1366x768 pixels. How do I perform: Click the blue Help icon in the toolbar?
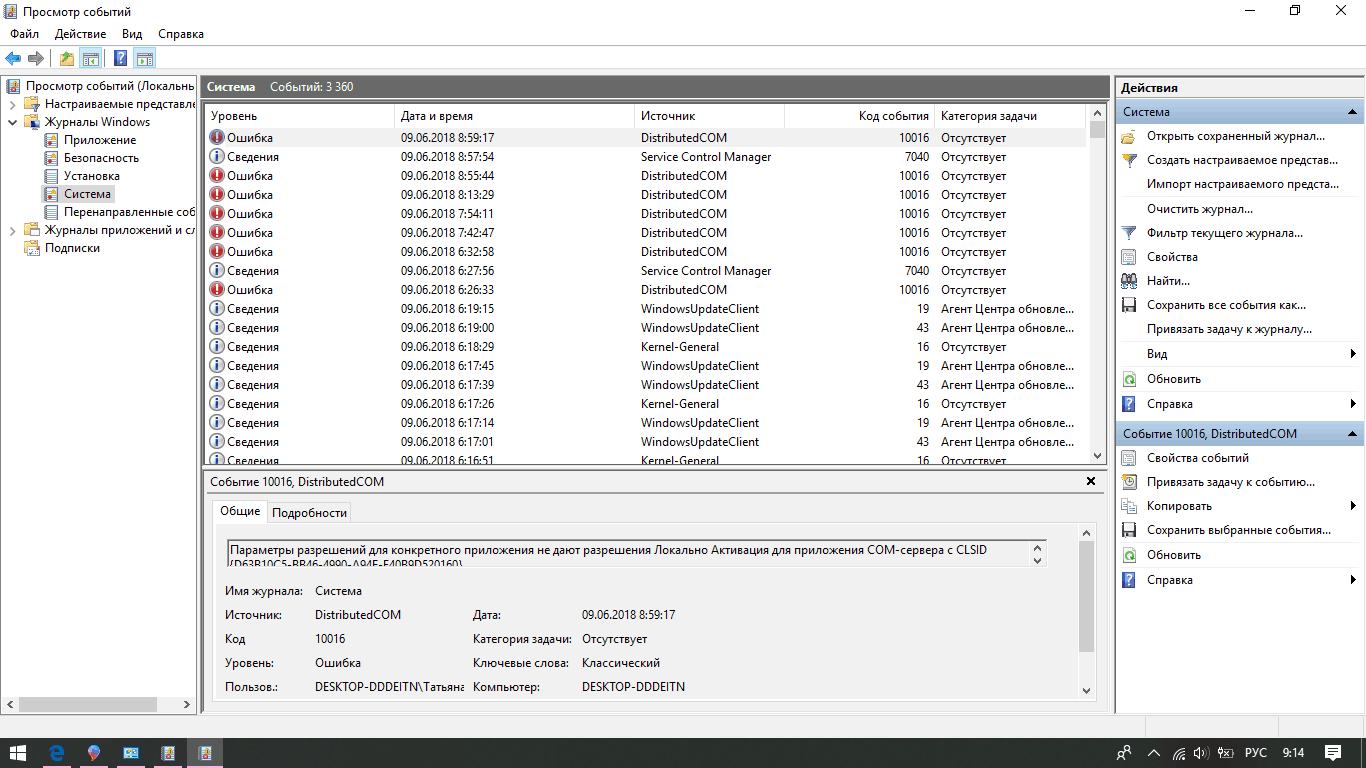click(x=120, y=58)
